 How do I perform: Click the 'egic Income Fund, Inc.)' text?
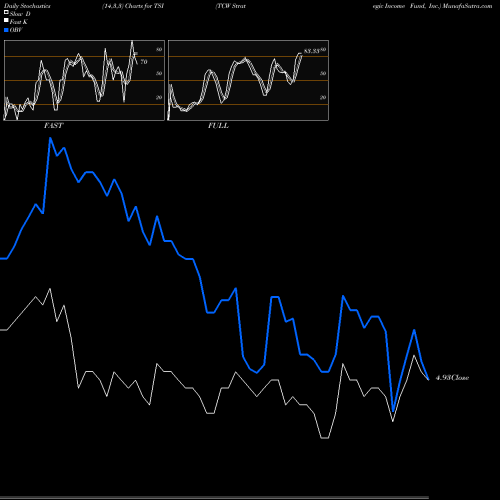click(407, 6)
